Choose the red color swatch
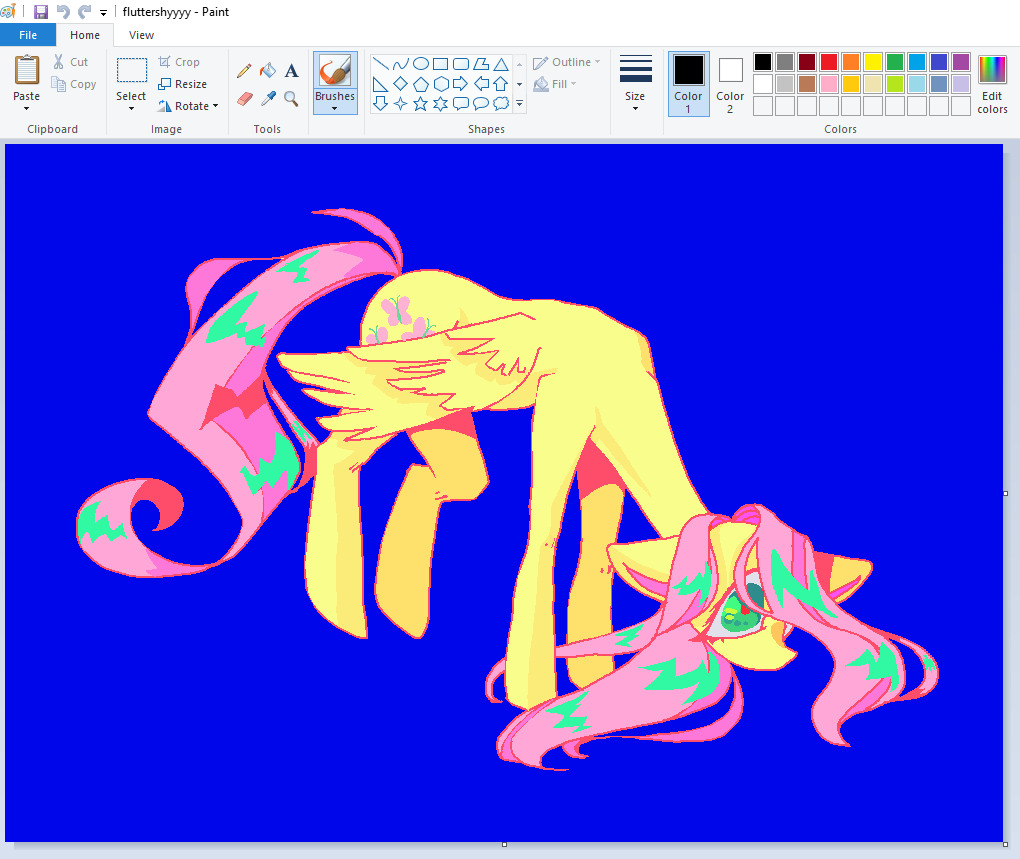 [829, 62]
